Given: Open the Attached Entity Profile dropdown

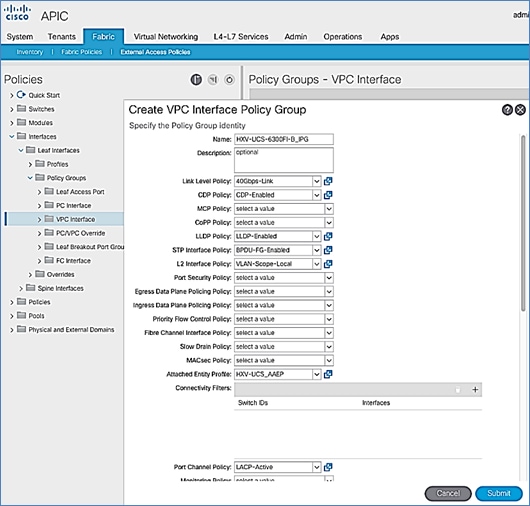Looking at the screenshot, I should pos(316,374).
